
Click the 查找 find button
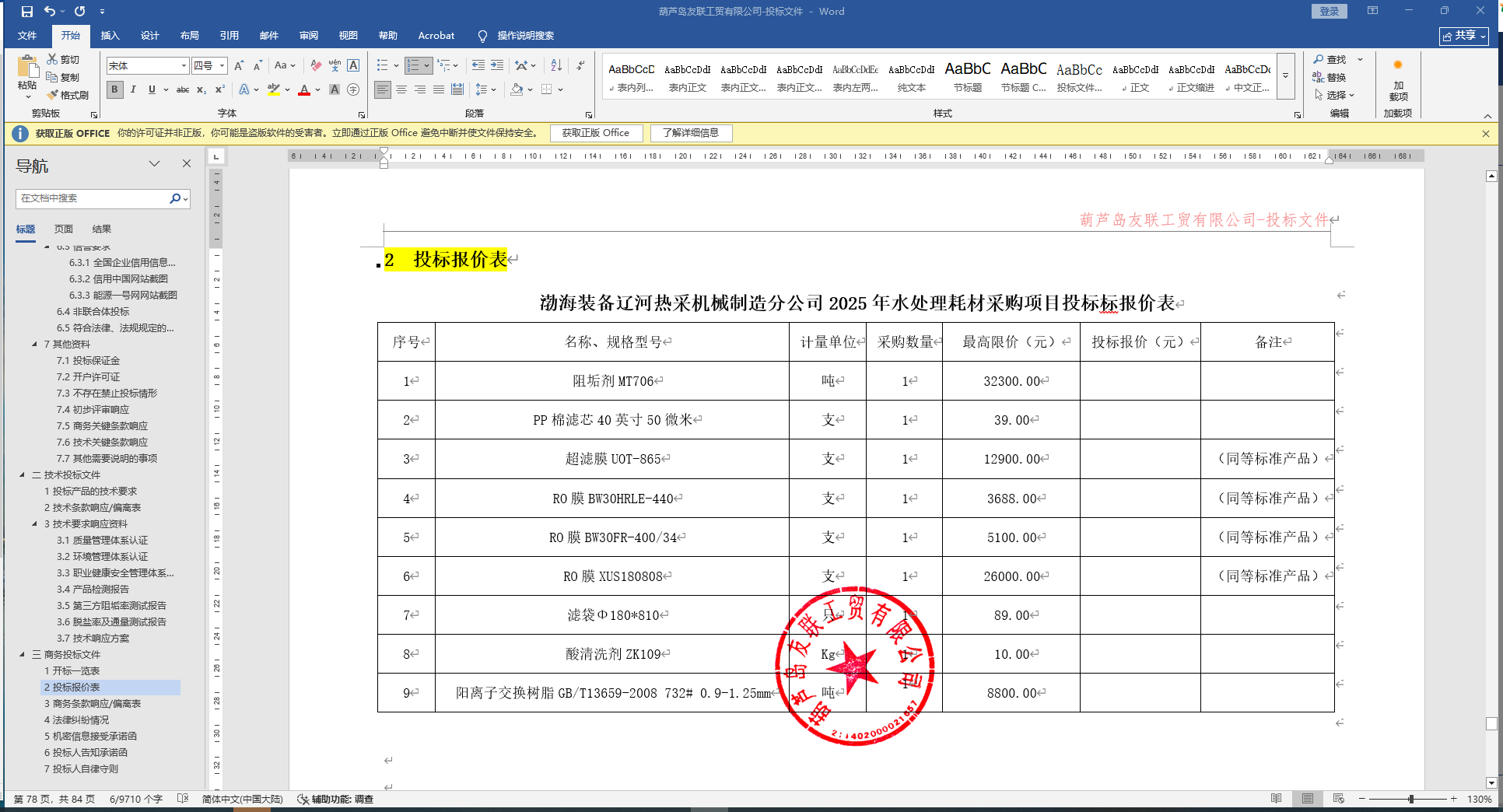tap(1330, 59)
